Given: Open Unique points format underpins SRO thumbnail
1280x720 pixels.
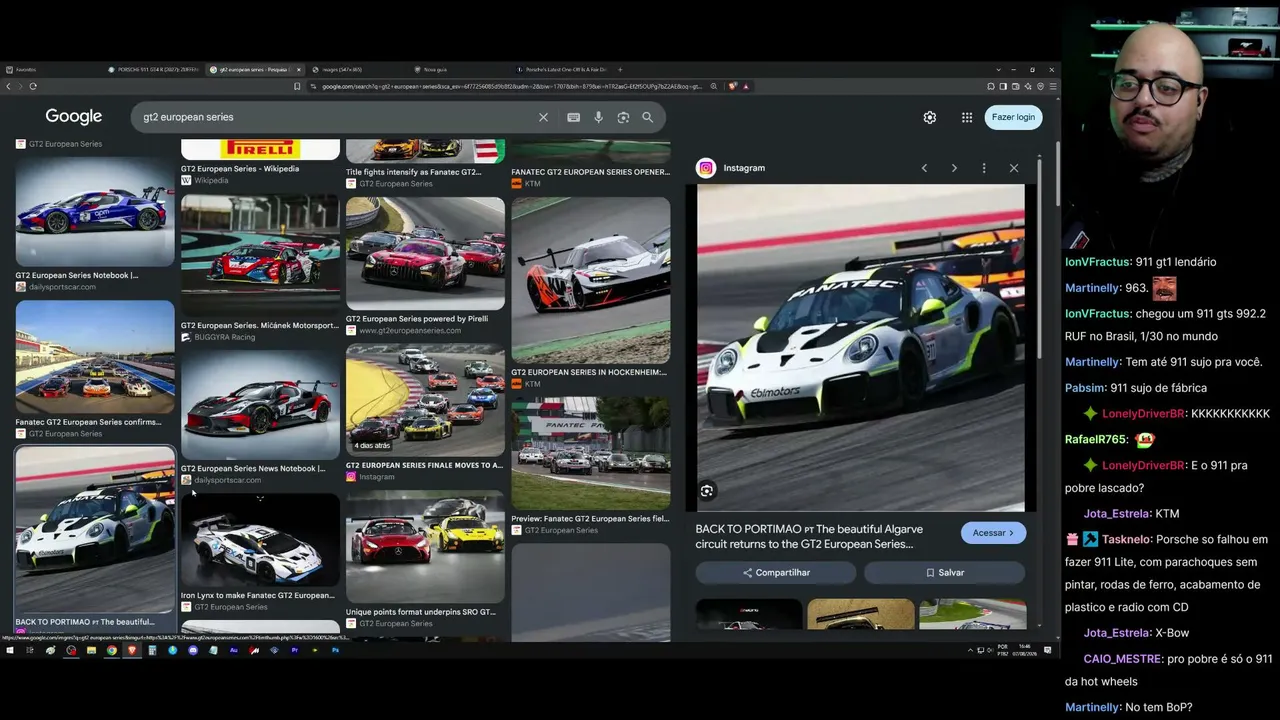Looking at the screenshot, I should pyautogui.click(x=425, y=547).
